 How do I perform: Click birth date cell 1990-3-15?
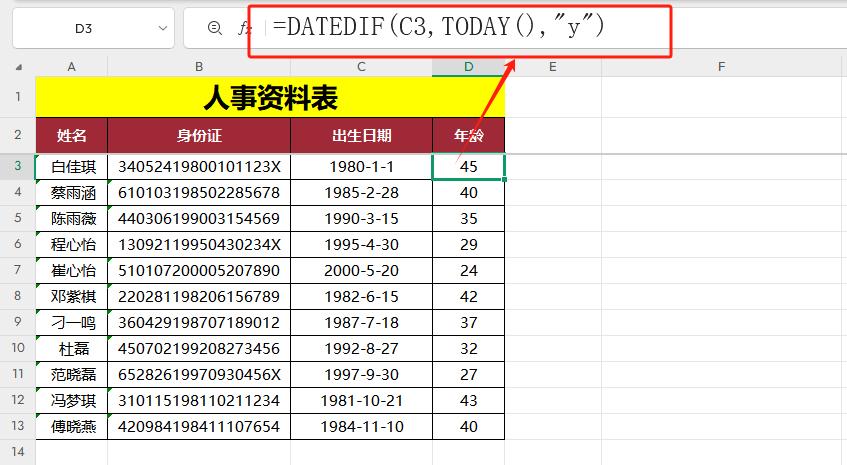tap(361, 219)
